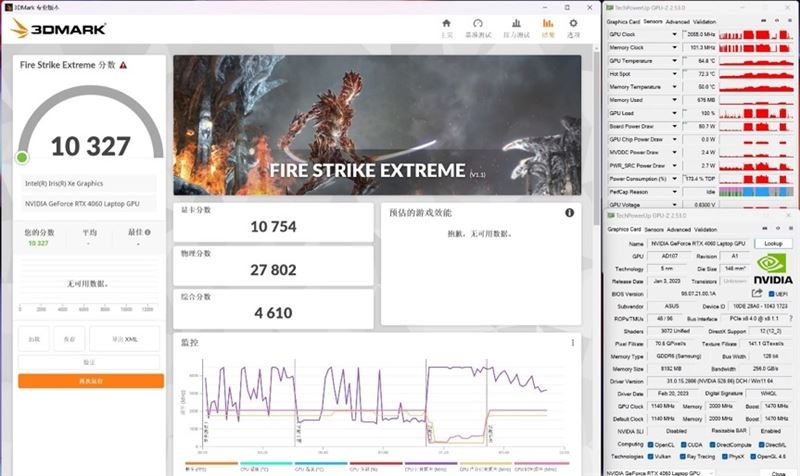Click the GPU Clock sensor graph
Image resolution: width=800 pixels, height=476 pixels.
coord(756,34)
